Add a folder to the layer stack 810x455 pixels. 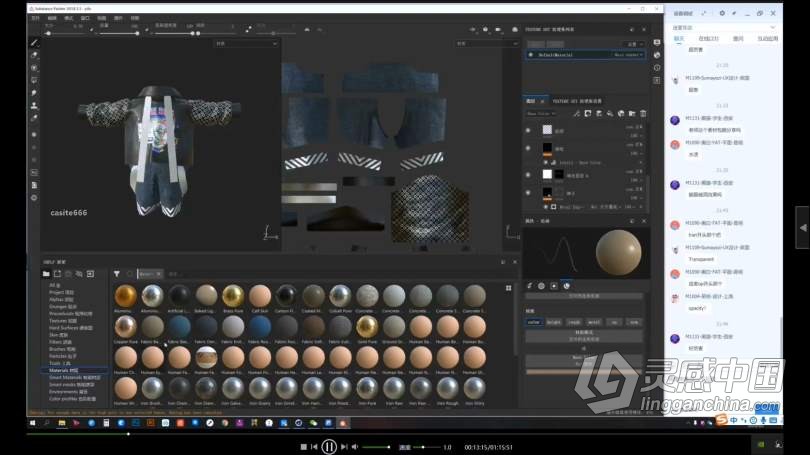pos(632,114)
